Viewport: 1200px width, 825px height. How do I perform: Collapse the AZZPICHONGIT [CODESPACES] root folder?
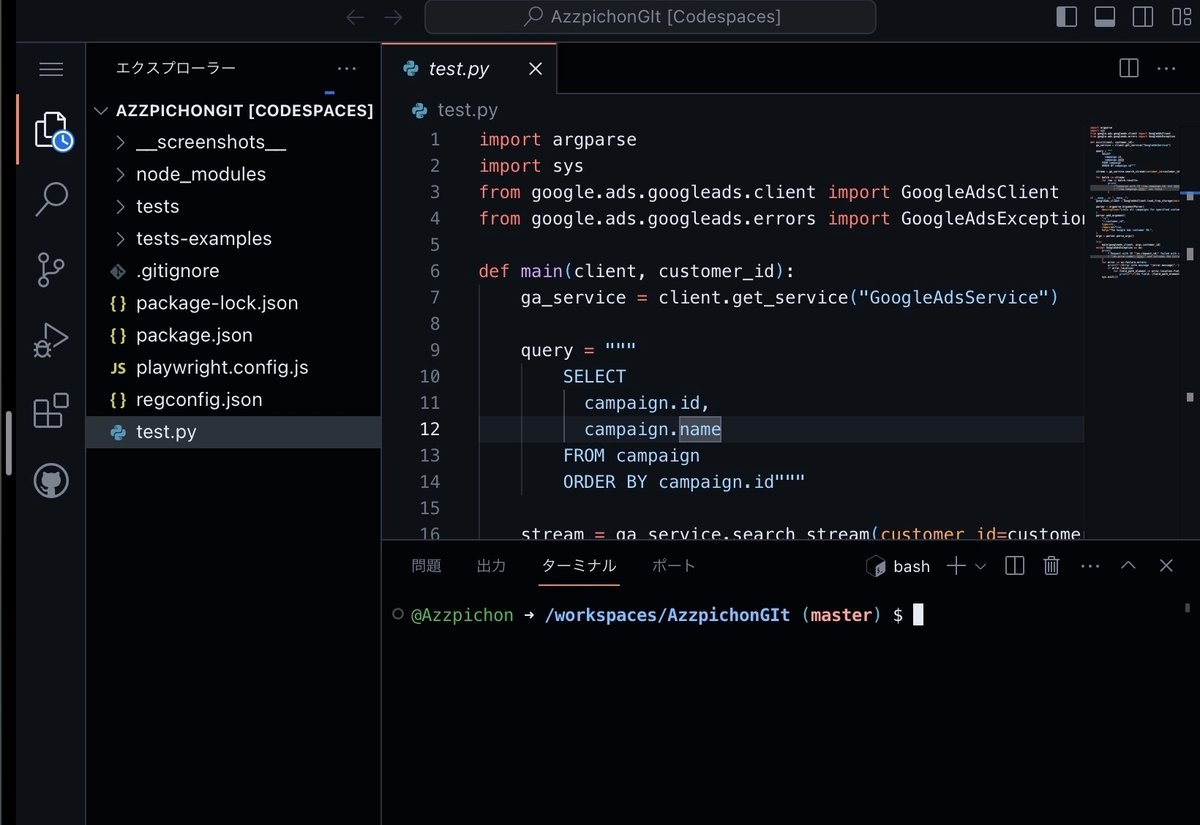(x=233, y=110)
